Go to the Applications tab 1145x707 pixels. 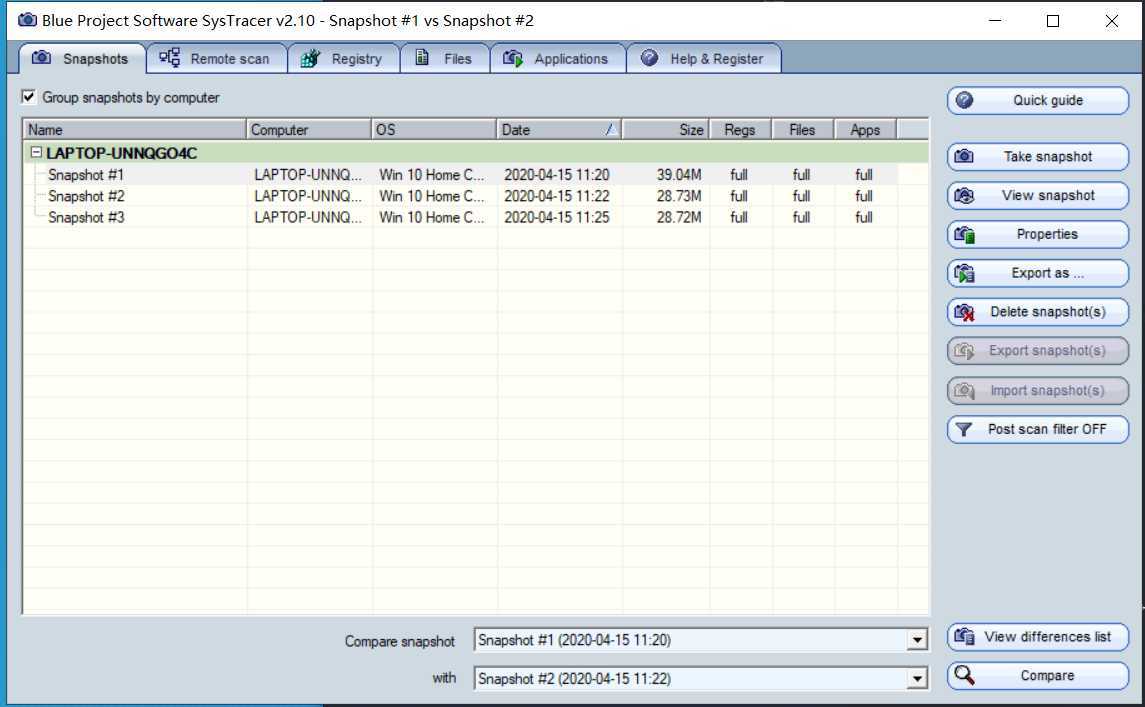point(558,58)
